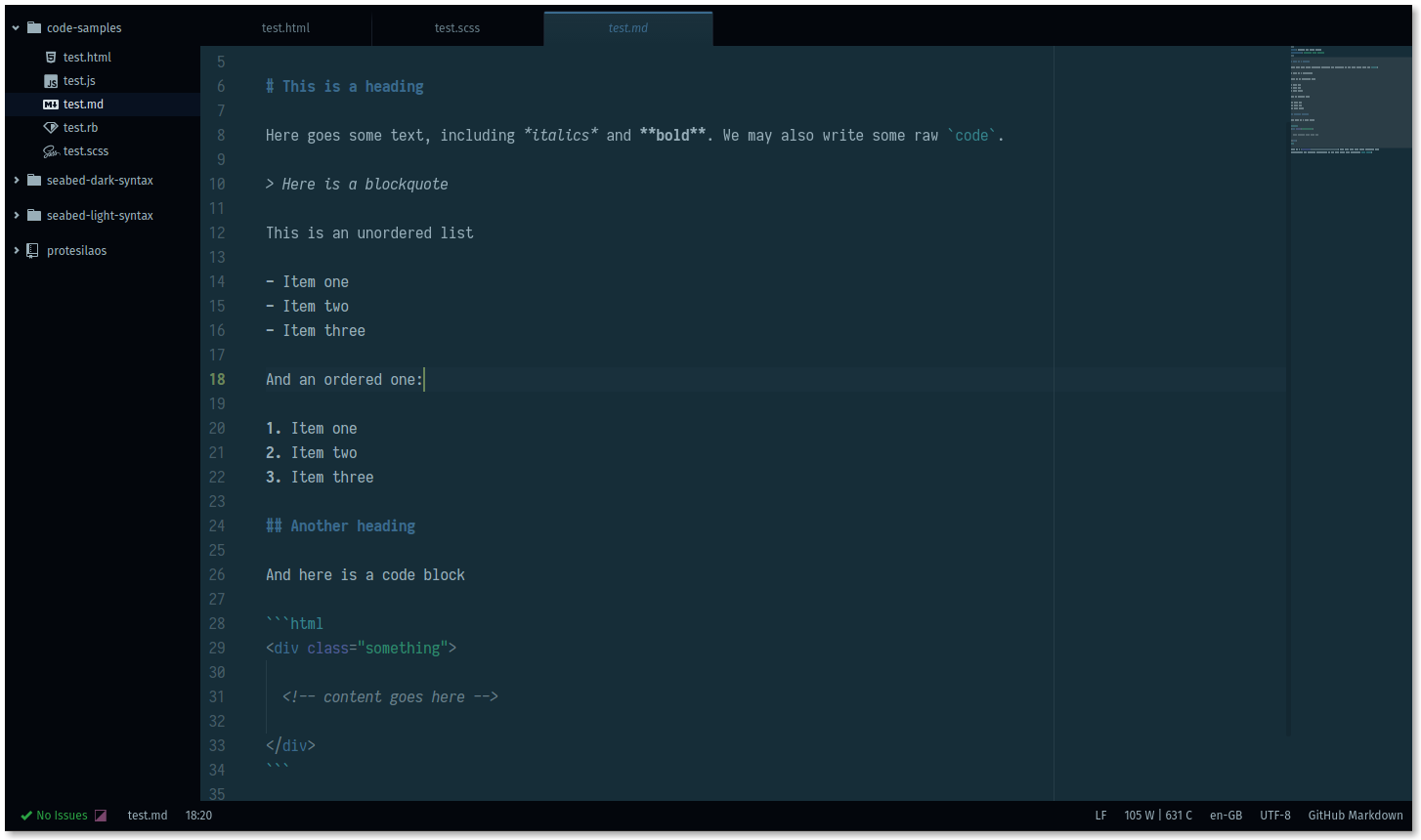Click the Sass icon beside test.scss
The image size is (1421, 840).
51,151
